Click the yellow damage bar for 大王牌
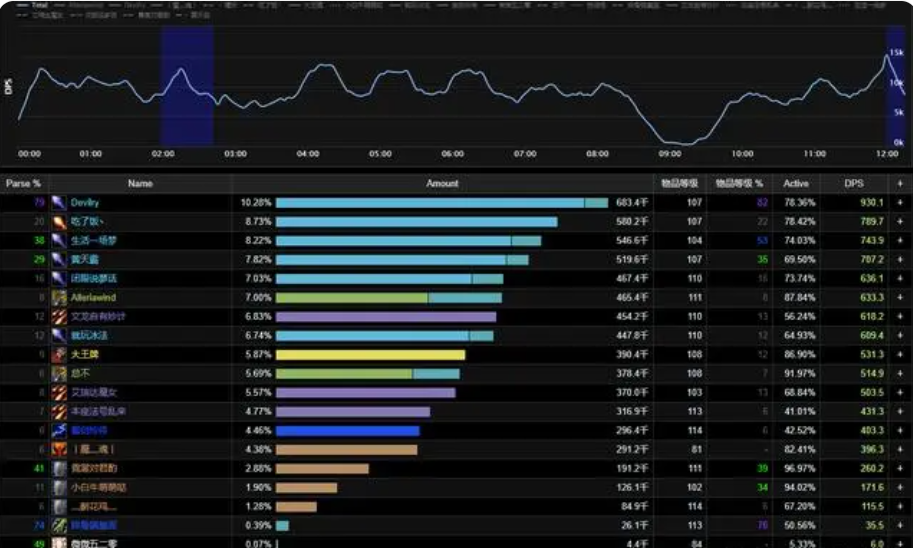Screen dimensions: 913x548 370,355
